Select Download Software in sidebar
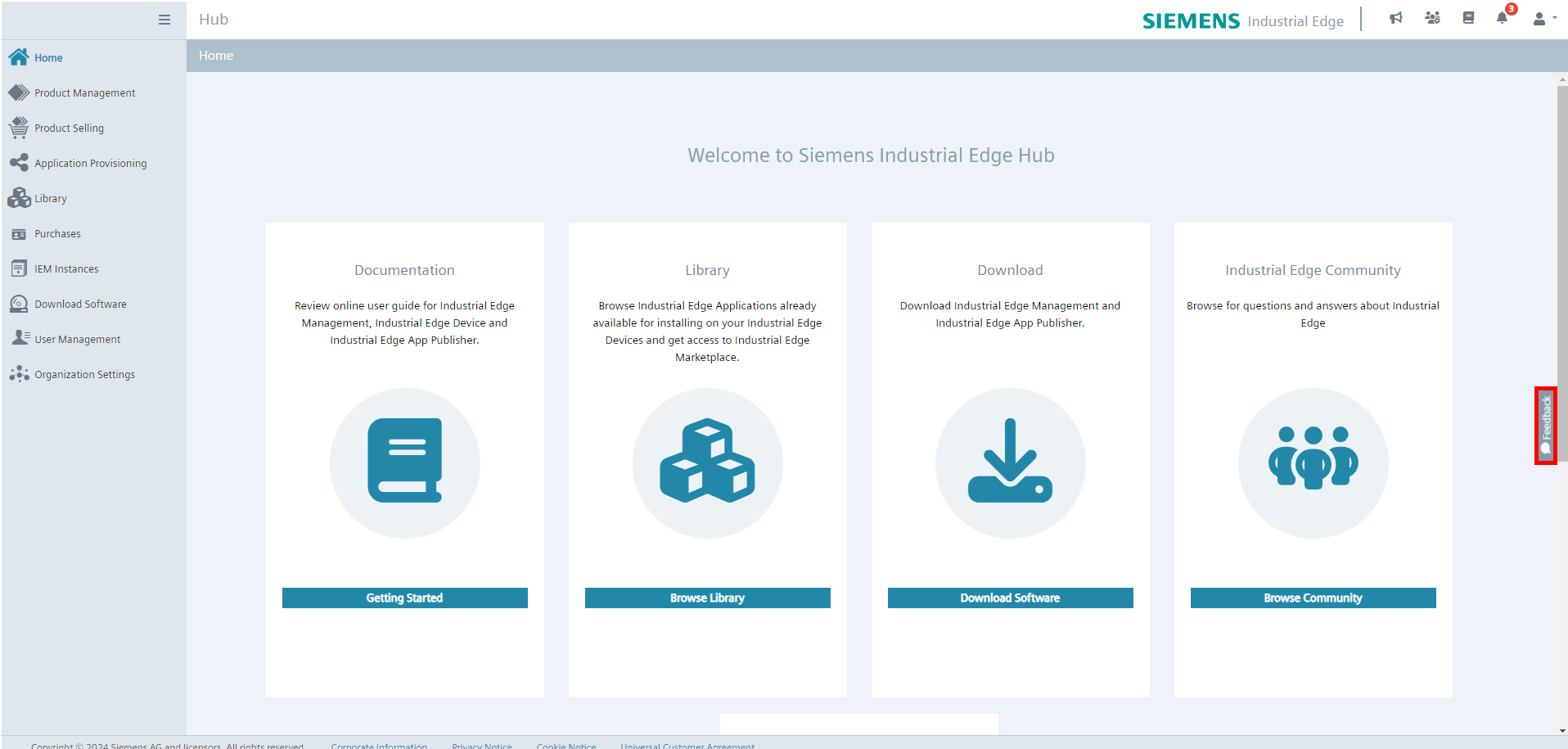Image resolution: width=1568 pixels, height=749 pixels. [x=80, y=305]
